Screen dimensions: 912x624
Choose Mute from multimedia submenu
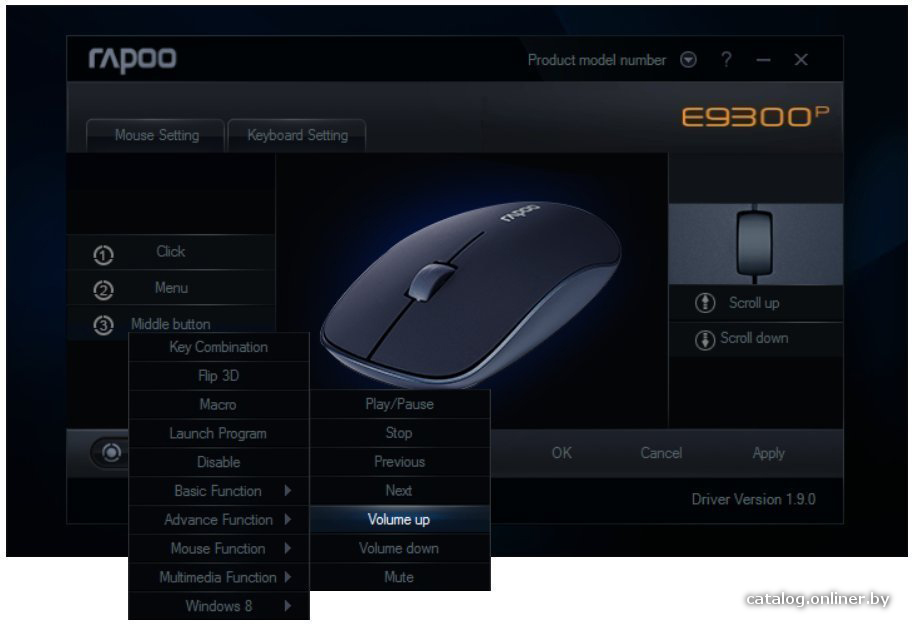[x=400, y=577]
